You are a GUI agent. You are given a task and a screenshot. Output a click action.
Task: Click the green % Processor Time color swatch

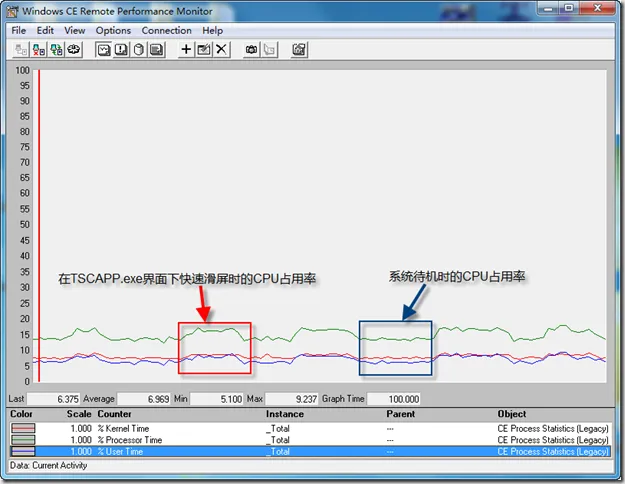pos(23,440)
